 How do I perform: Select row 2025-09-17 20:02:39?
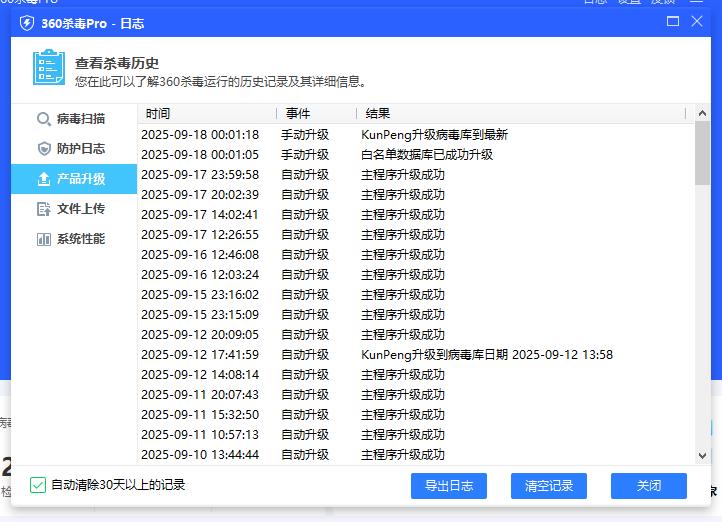pyautogui.click(x=416, y=195)
